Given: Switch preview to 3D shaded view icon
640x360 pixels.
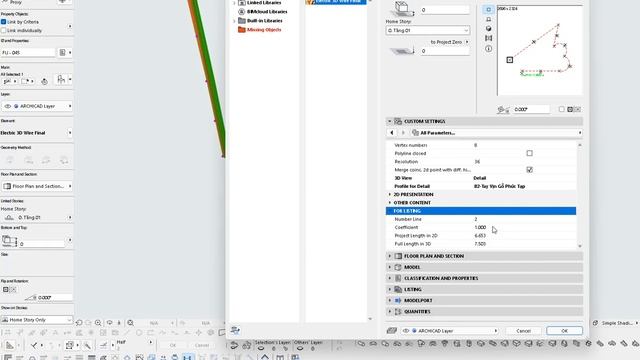Looking at the screenshot, I should tap(489, 29).
